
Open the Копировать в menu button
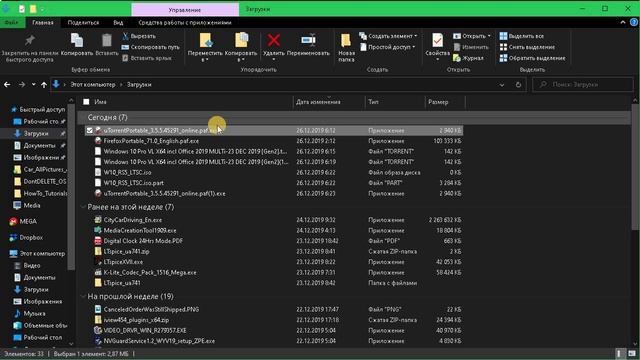(x=241, y=47)
